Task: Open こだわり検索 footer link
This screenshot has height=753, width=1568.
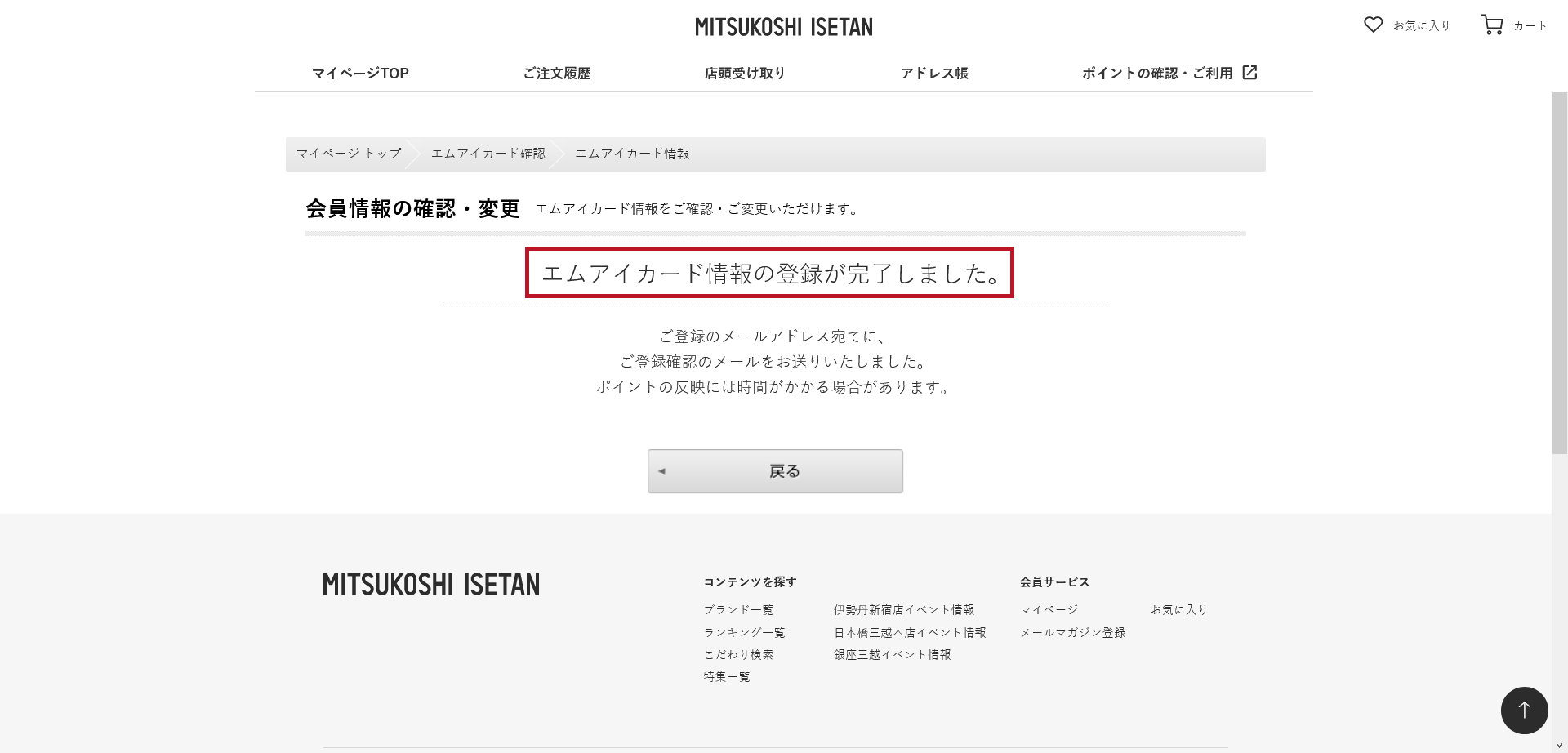Action: tap(738, 655)
